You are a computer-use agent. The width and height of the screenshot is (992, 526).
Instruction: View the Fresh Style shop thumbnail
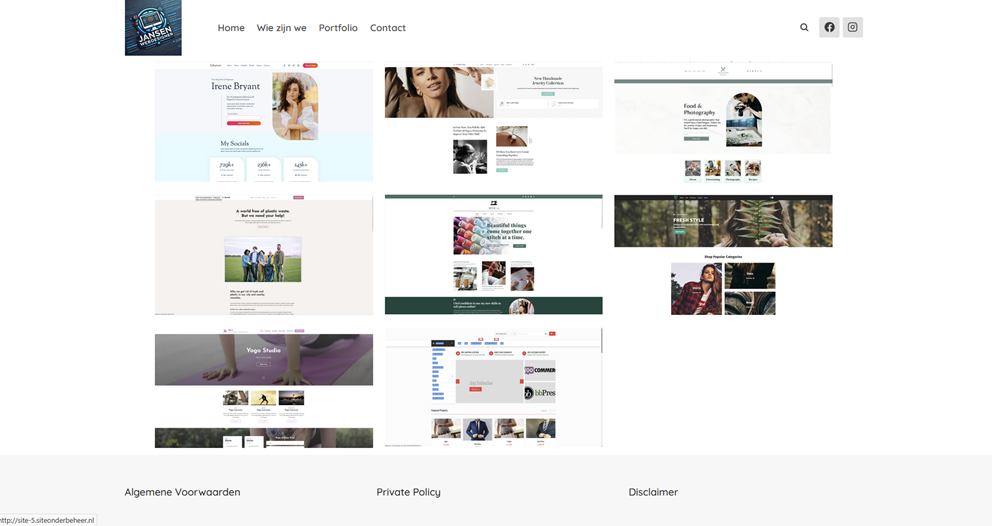coord(723,255)
